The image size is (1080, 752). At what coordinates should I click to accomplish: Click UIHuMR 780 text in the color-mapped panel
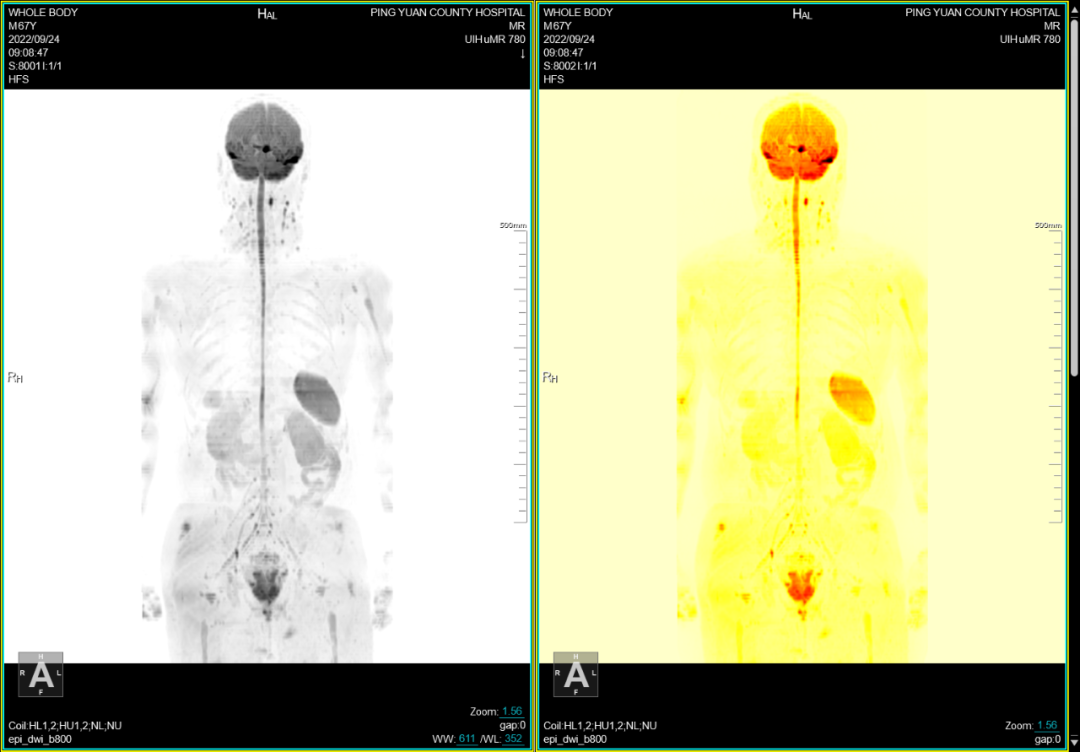tap(1030, 39)
